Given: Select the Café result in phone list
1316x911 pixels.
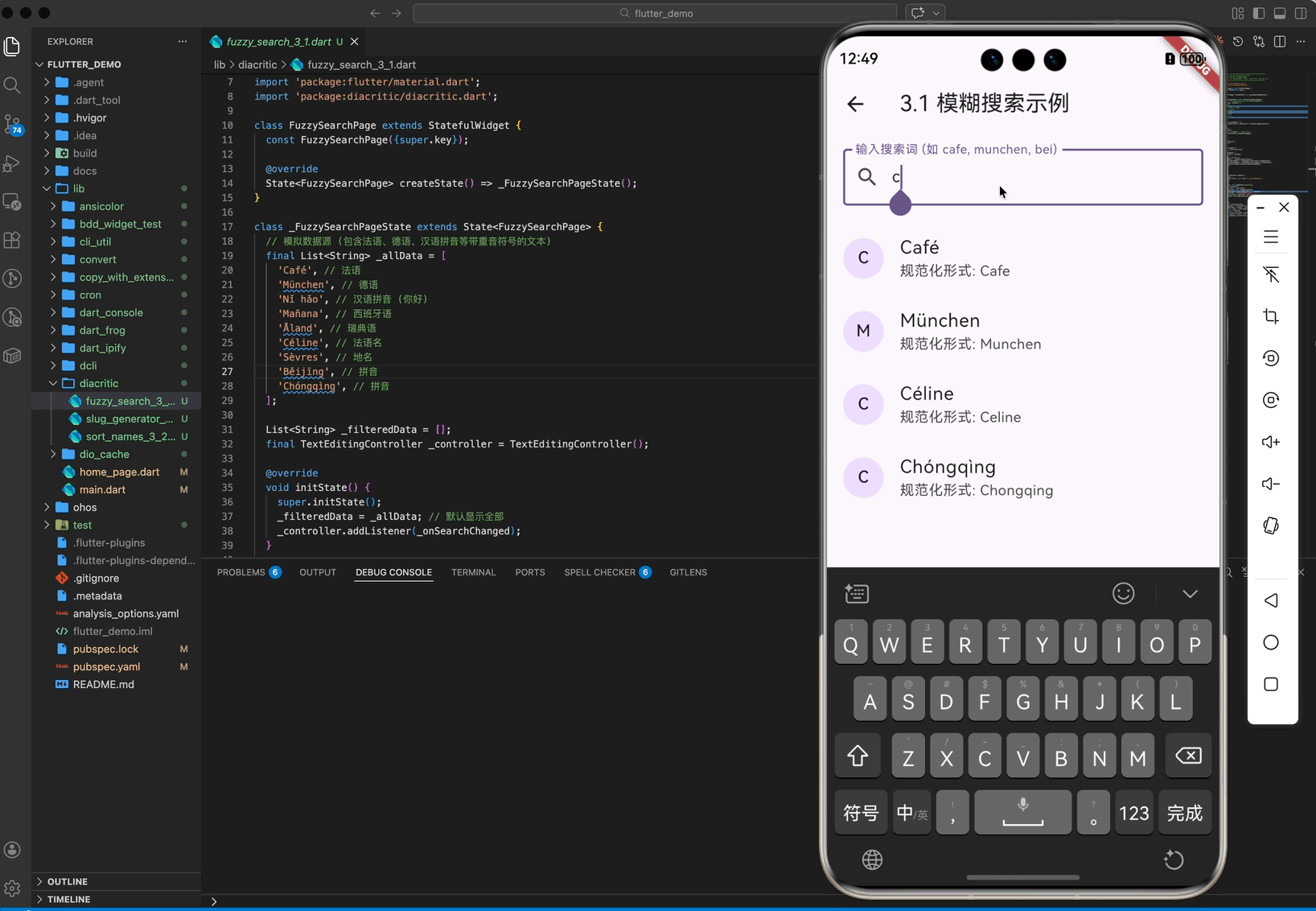Looking at the screenshot, I should tap(1022, 258).
